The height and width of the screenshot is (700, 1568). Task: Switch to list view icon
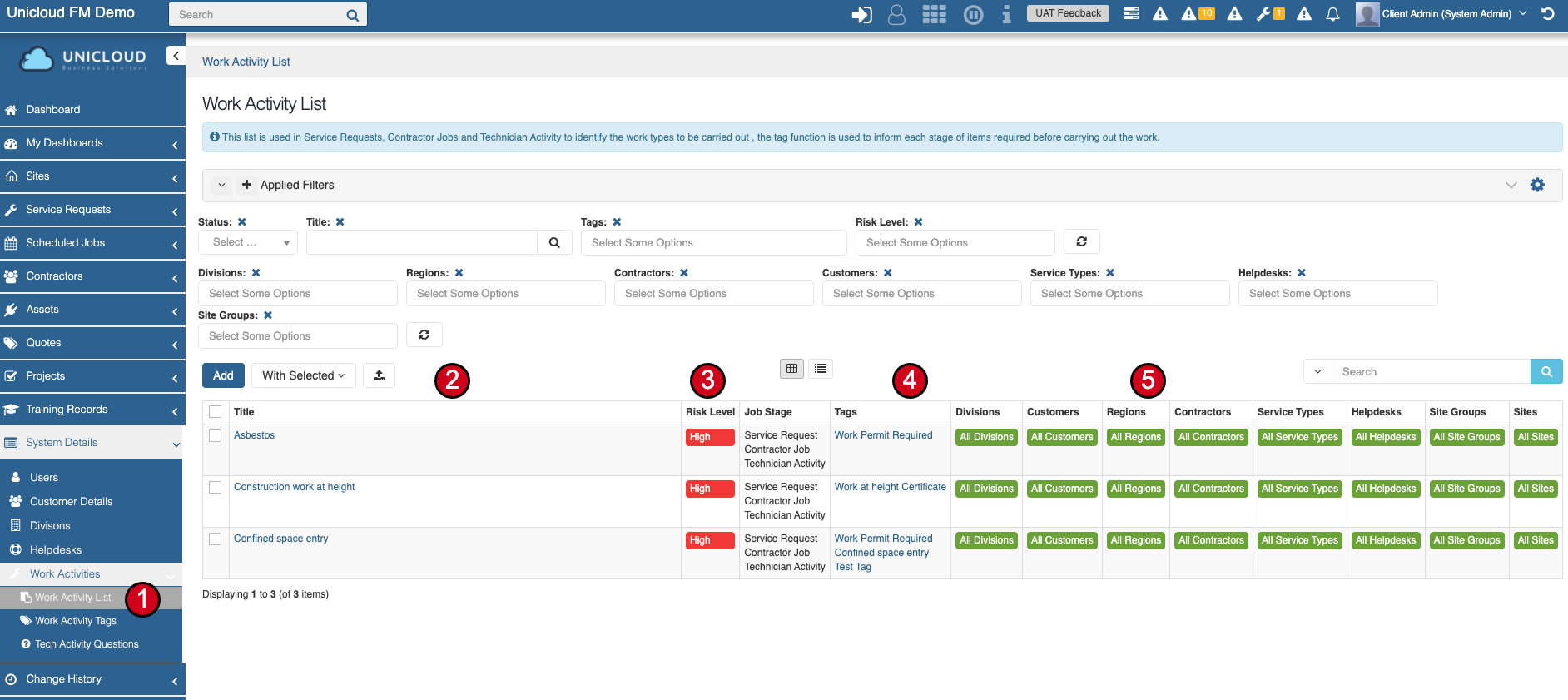[x=821, y=368]
